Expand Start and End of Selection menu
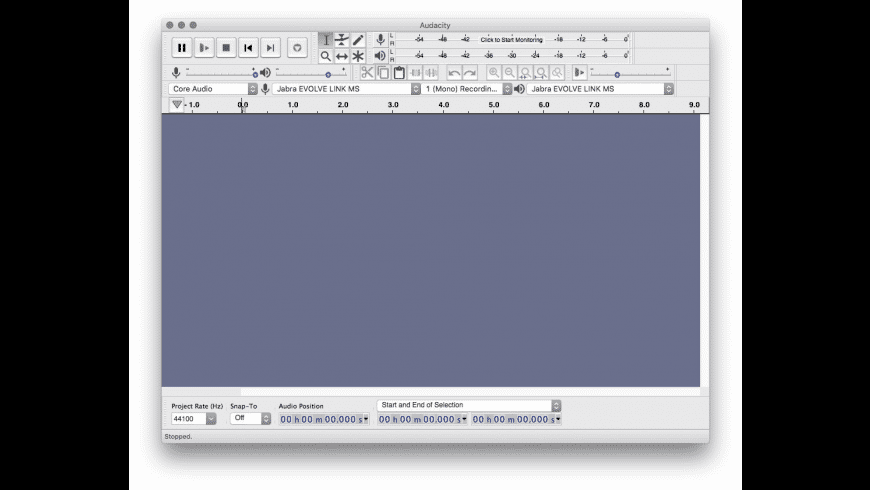 coord(469,405)
